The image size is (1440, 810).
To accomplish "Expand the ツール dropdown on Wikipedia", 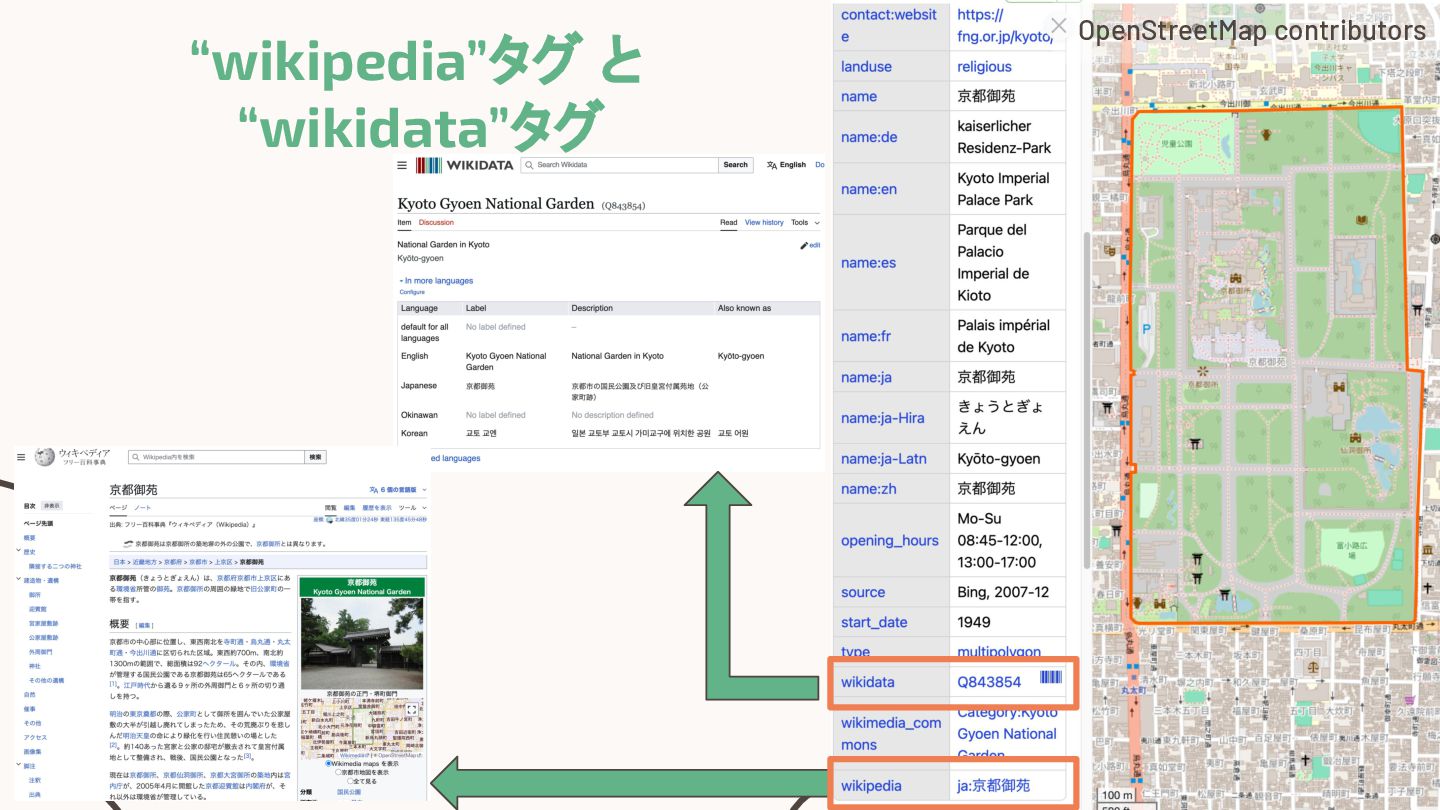I will tap(413, 508).
